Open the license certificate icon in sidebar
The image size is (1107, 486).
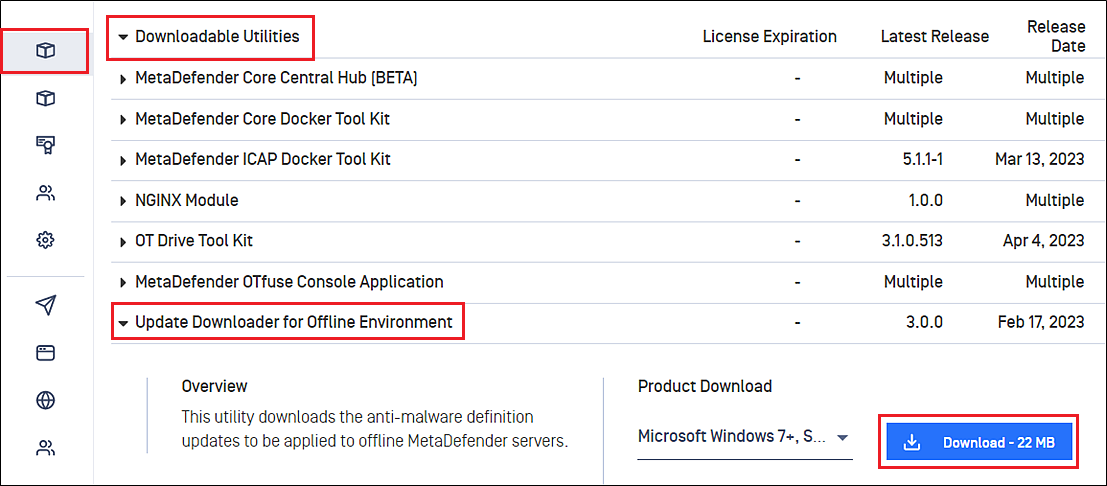coord(45,146)
